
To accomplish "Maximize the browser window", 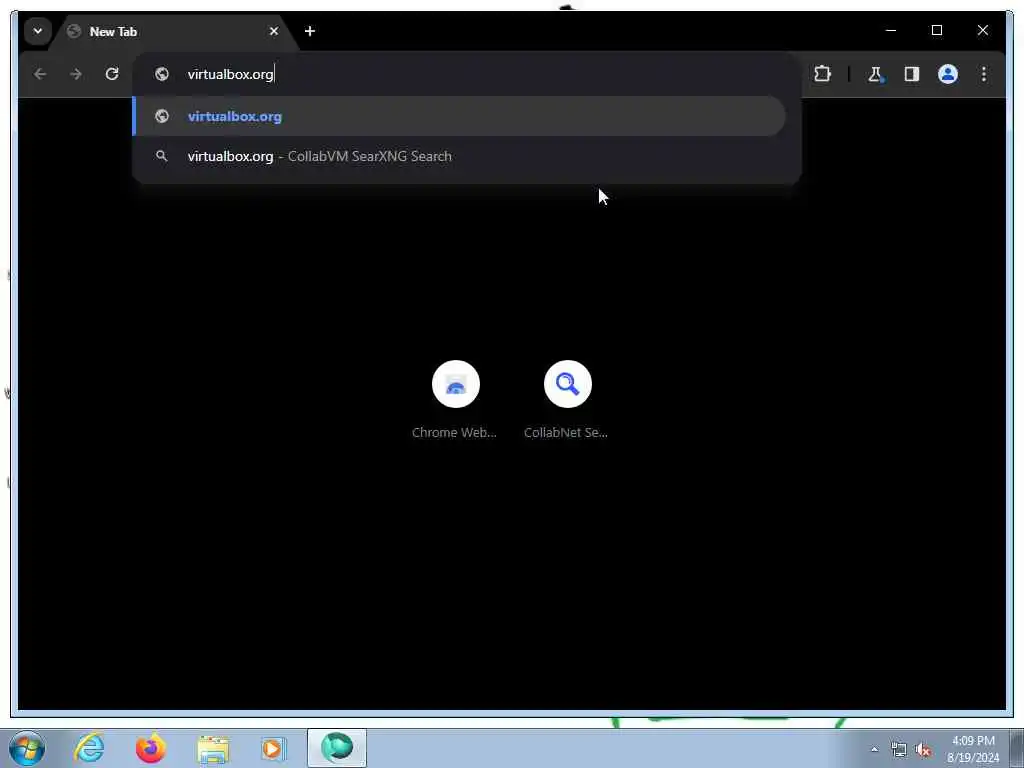I will (x=936, y=30).
